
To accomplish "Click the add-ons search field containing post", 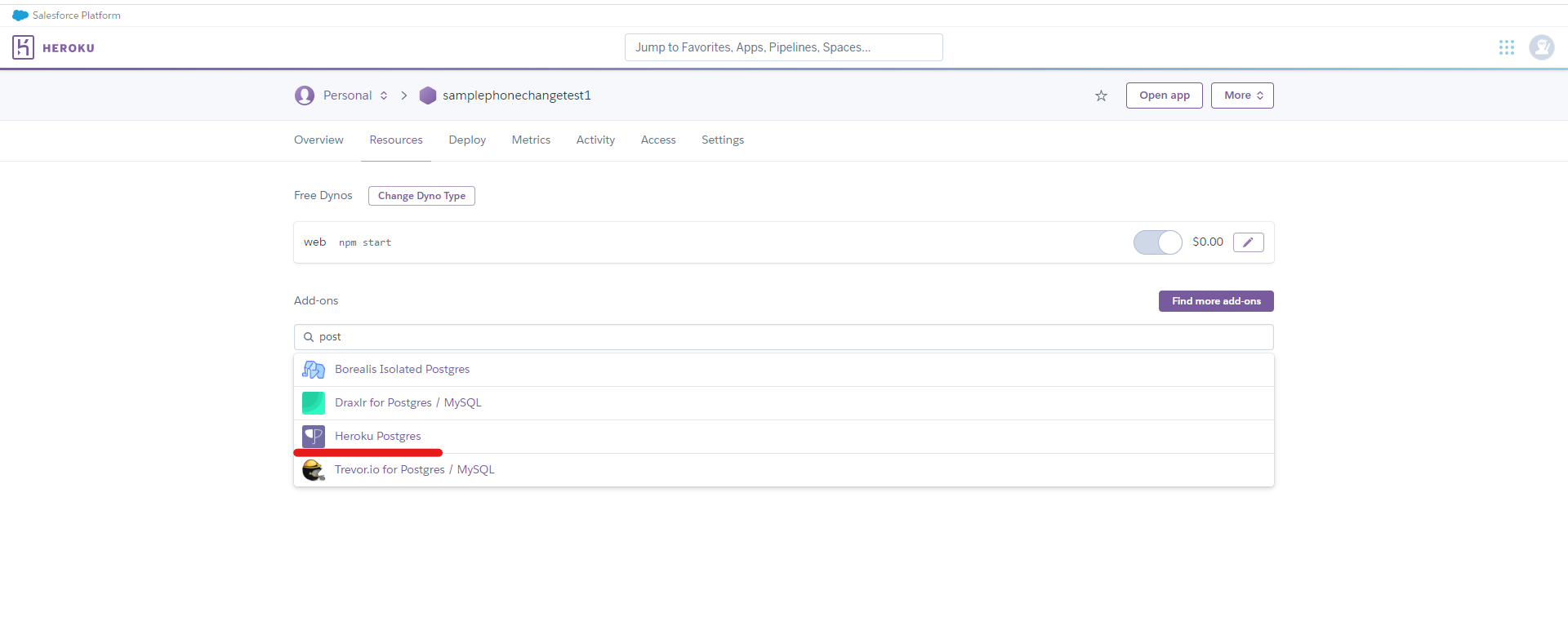I will [784, 337].
